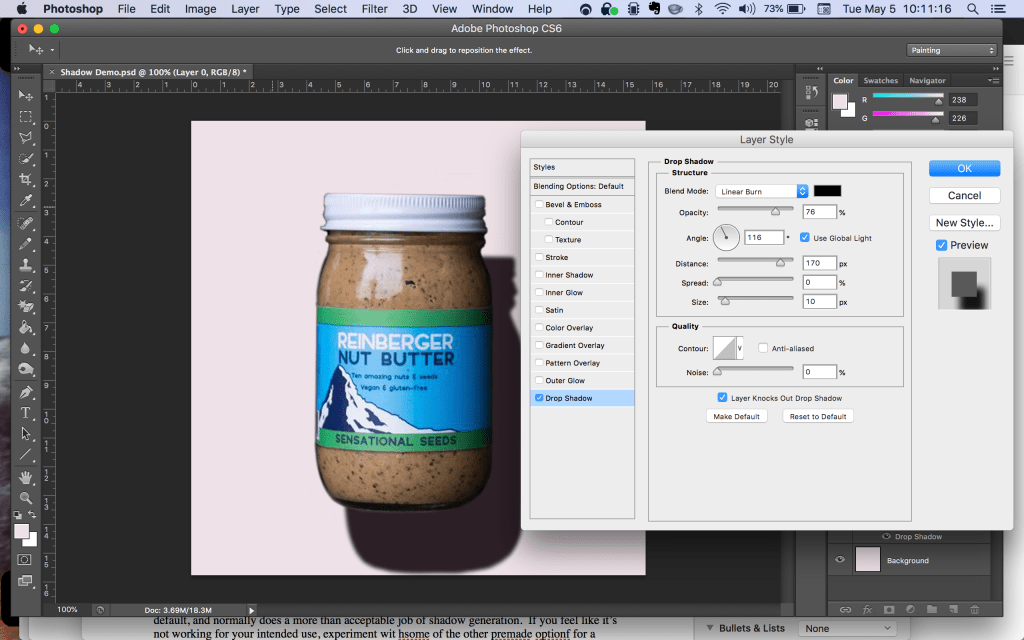Select the Zoom tool

27,496
